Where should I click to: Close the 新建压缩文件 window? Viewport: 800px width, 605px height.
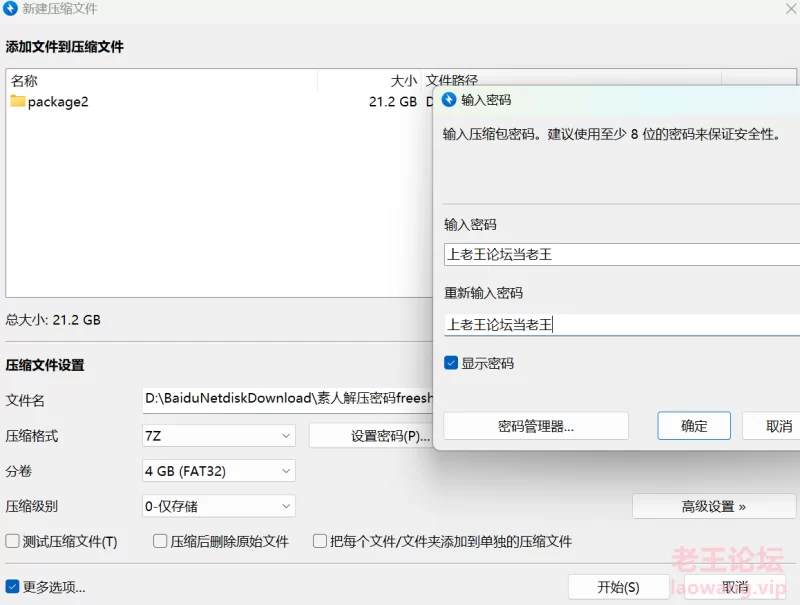(x=791, y=9)
